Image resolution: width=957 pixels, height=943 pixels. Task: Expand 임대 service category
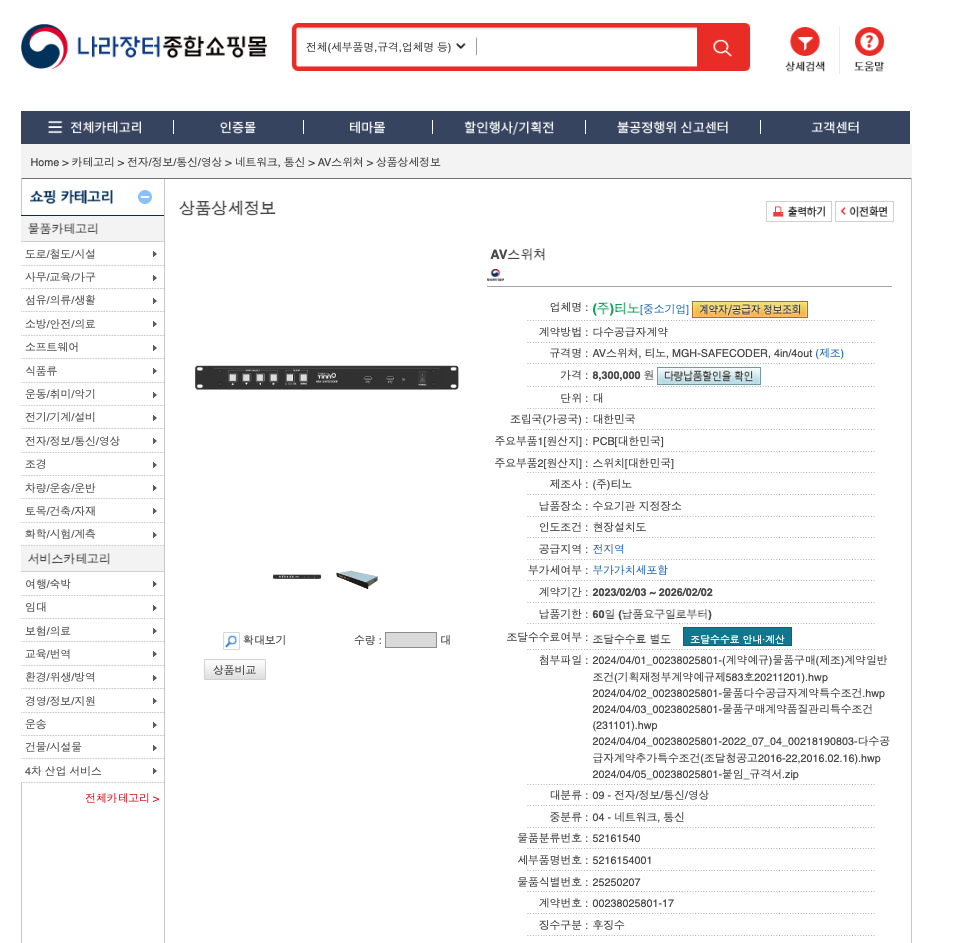pos(92,607)
